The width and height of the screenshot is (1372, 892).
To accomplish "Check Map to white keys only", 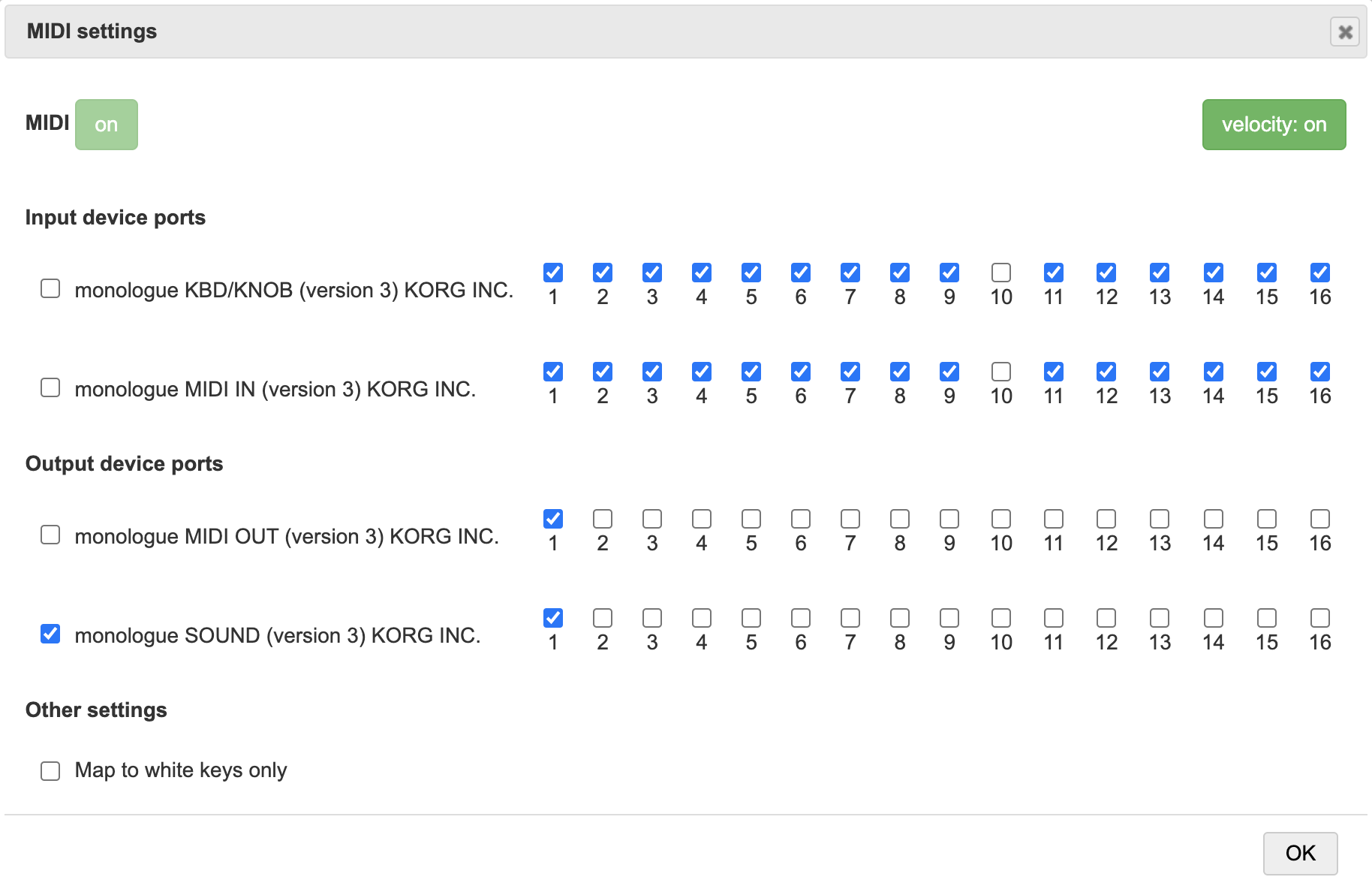I will click(50, 771).
